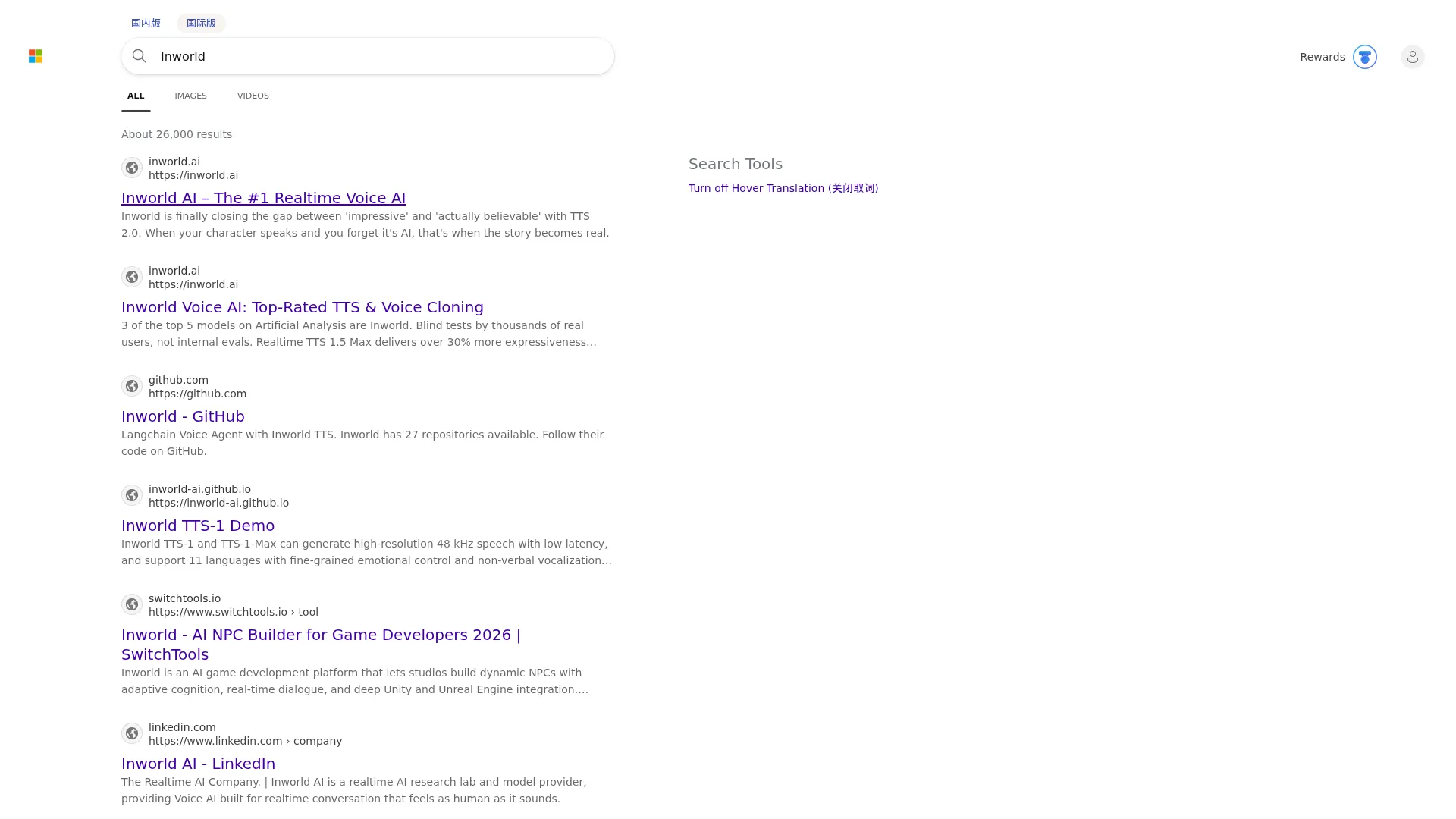Open 'Inworld Voice AI: Top-Rated TTS & Voice Cloning'
The width and height of the screenshot is (1456, 819).
303,307
